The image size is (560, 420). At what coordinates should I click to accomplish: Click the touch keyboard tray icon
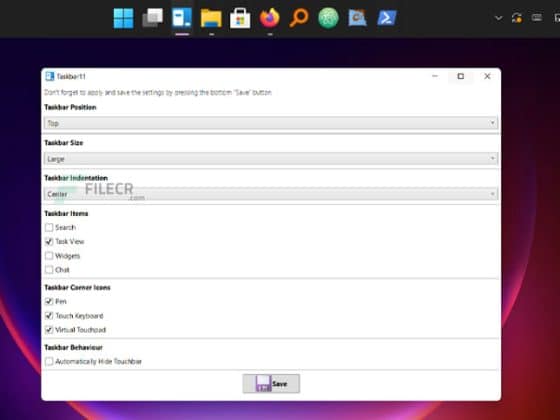click(537, 17)
